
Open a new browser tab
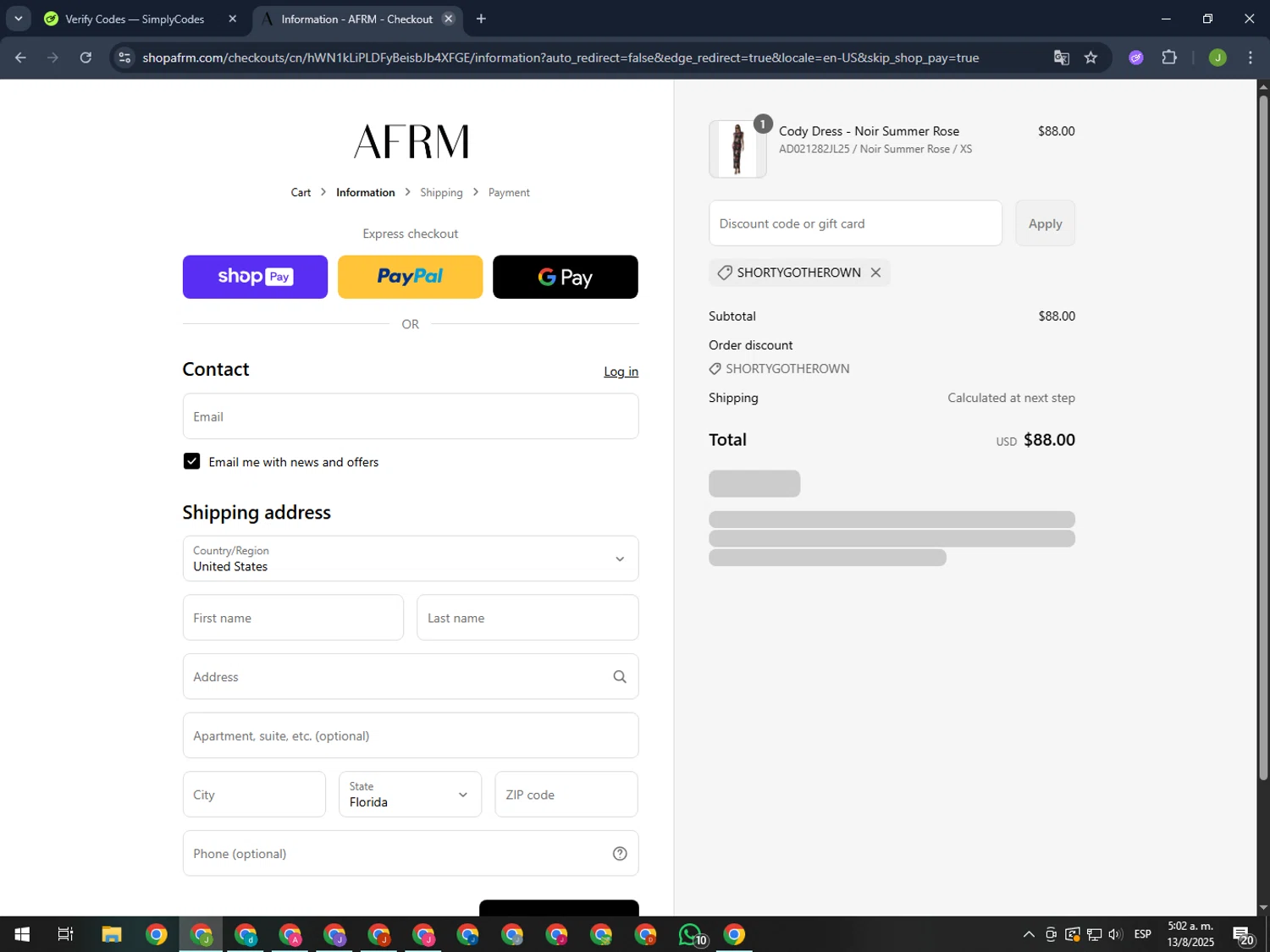[x=481, y=19]
